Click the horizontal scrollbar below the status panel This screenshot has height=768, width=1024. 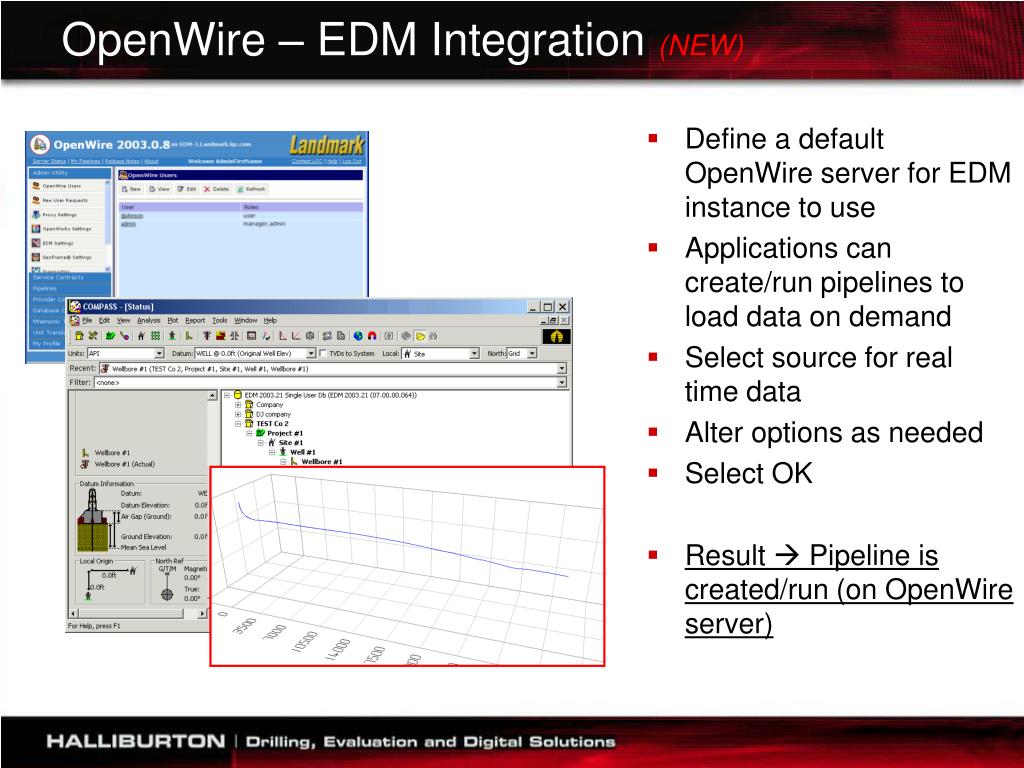(138, 613)
